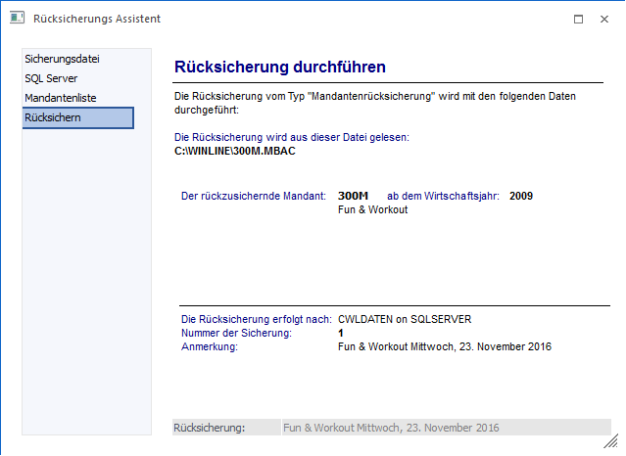The width and height of the screenshot is (626, 456).
Task: Maximize the Rücksicherungs Assistent window
Action: (579, 19)
